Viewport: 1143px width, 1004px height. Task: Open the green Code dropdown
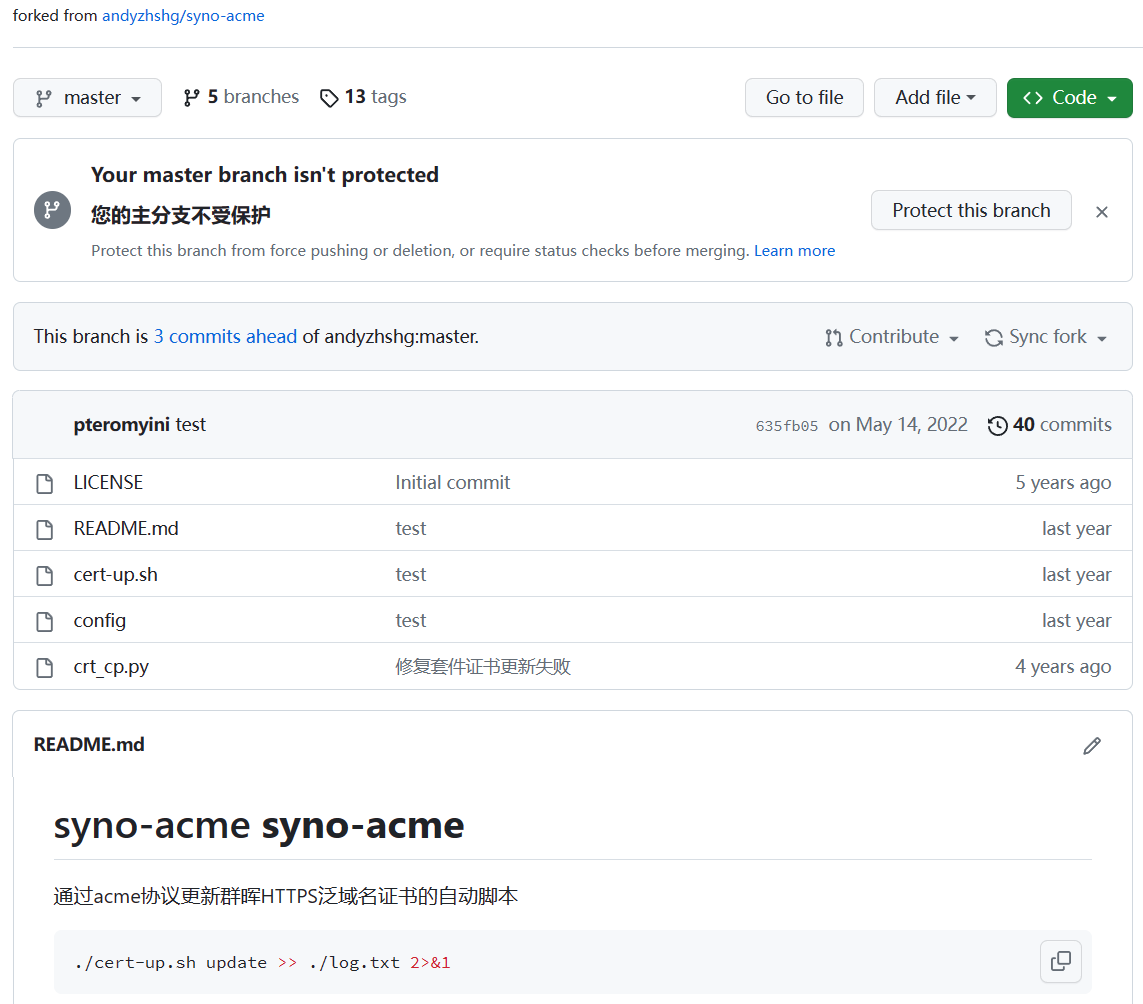coord(1069,98)
